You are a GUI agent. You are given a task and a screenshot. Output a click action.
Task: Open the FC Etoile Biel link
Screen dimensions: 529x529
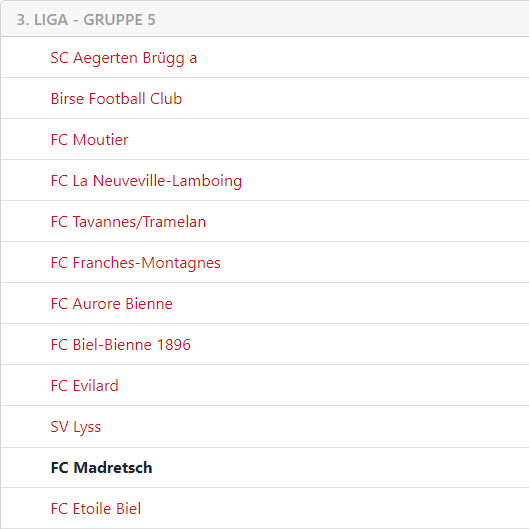(96, 509)
